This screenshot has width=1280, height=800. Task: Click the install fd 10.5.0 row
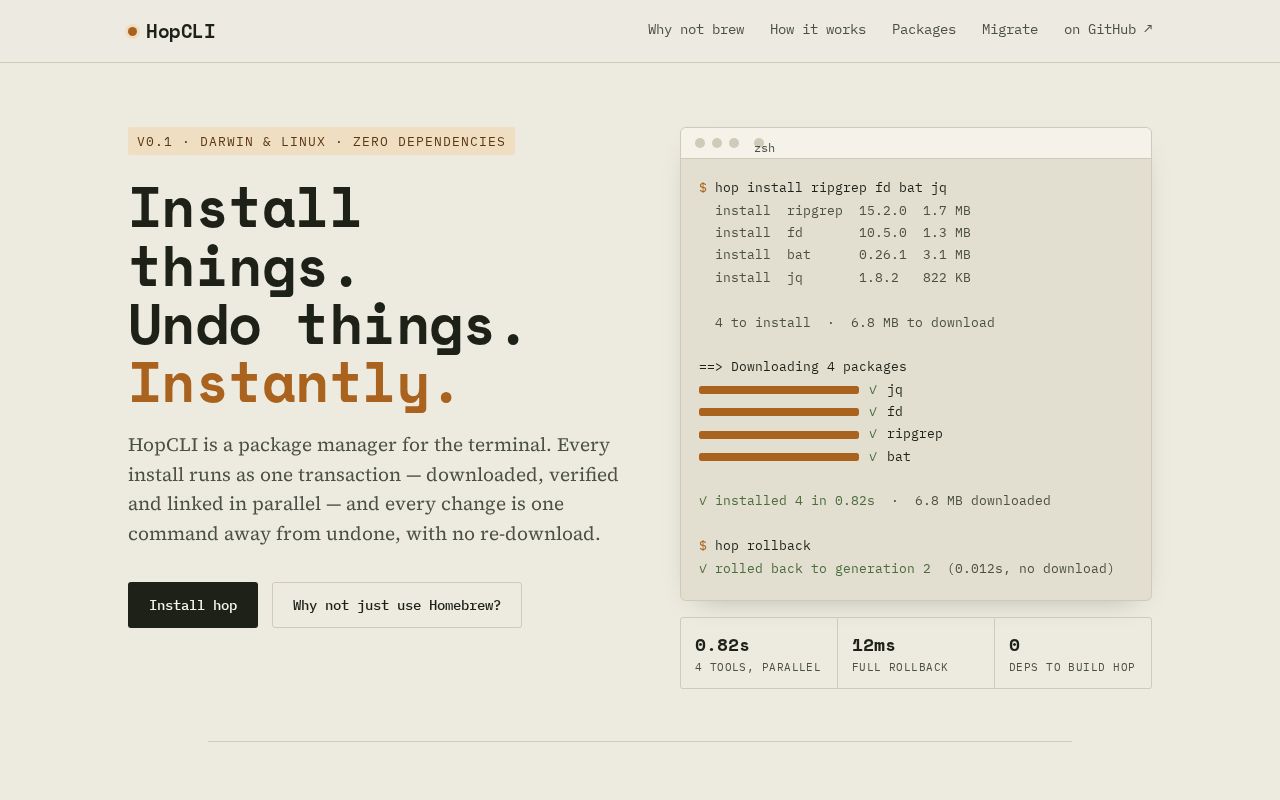click(x=843, y=233)
